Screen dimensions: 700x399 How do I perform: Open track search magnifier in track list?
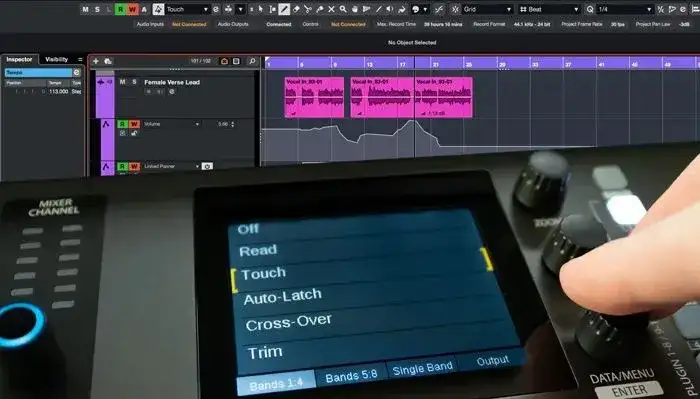(x=252, y=61)
